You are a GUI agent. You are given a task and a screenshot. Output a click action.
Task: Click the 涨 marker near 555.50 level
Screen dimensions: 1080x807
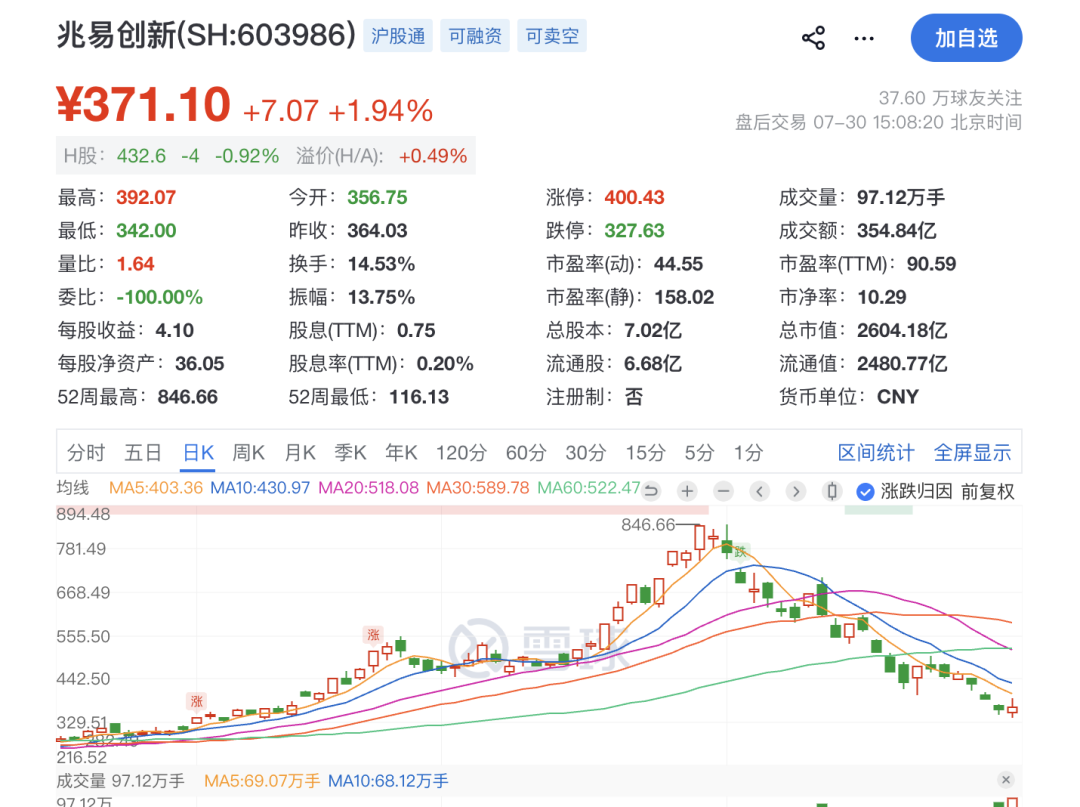tap(373, 635)
